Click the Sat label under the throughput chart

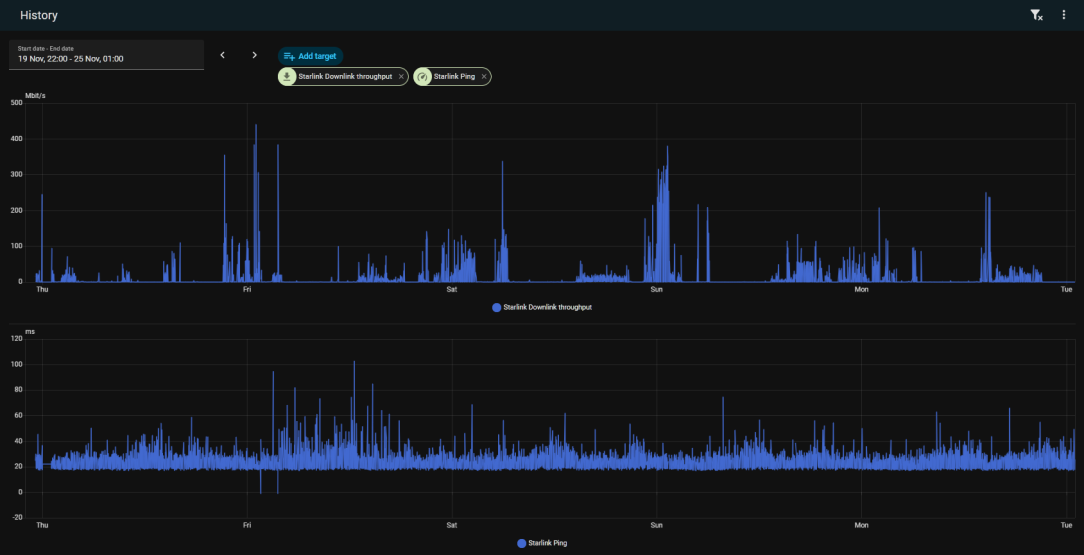[x=451, y=290]
